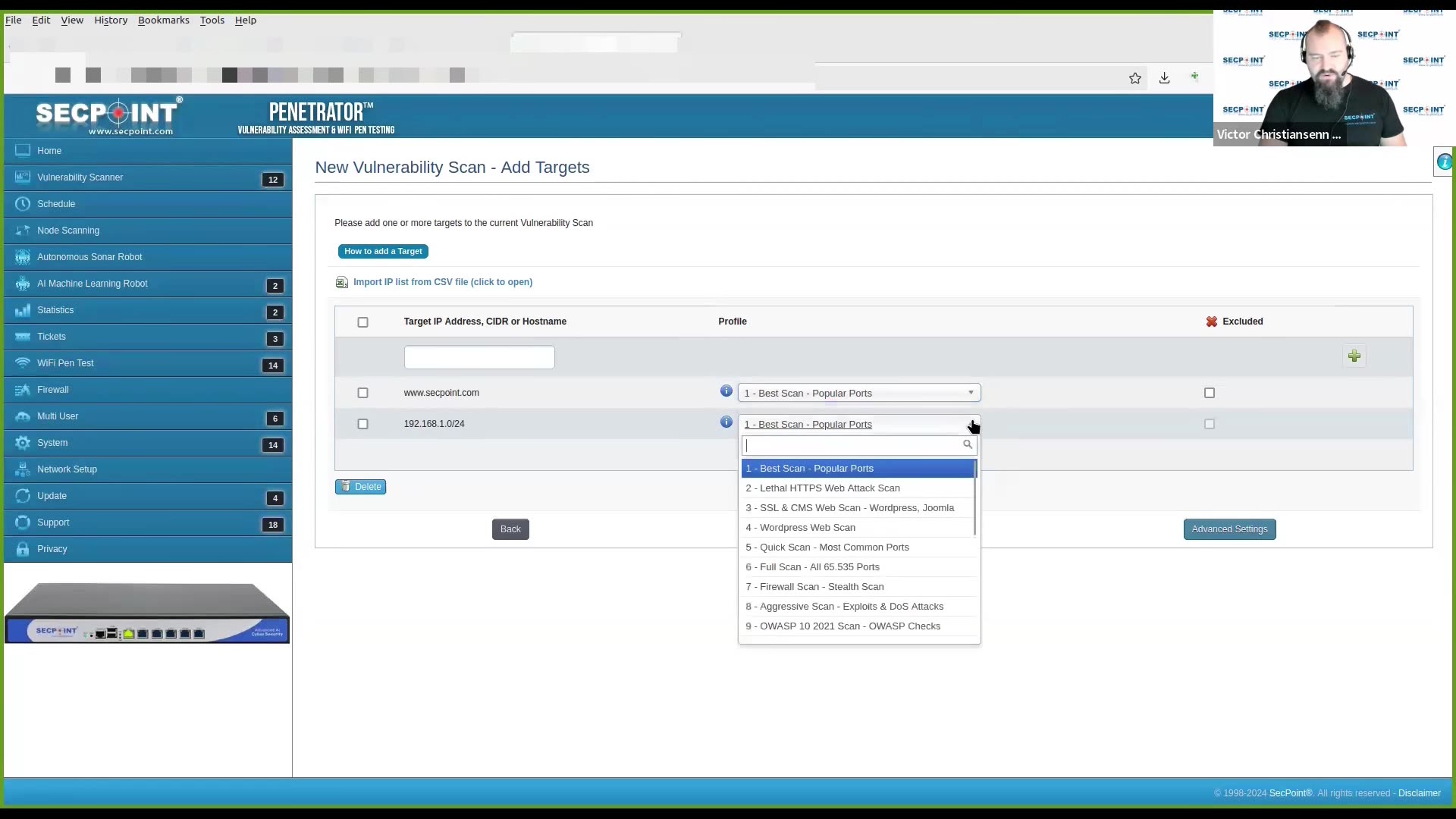Screen dimensions: 1456x819
Task: Click the info icon next to www.secpoint.com
Action: [x=726, y=391]
